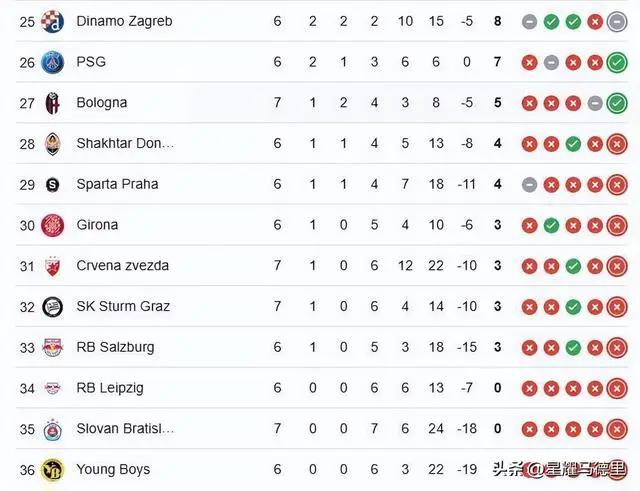Click the PSG club crest
640x491 pixels.
[53, 62]
